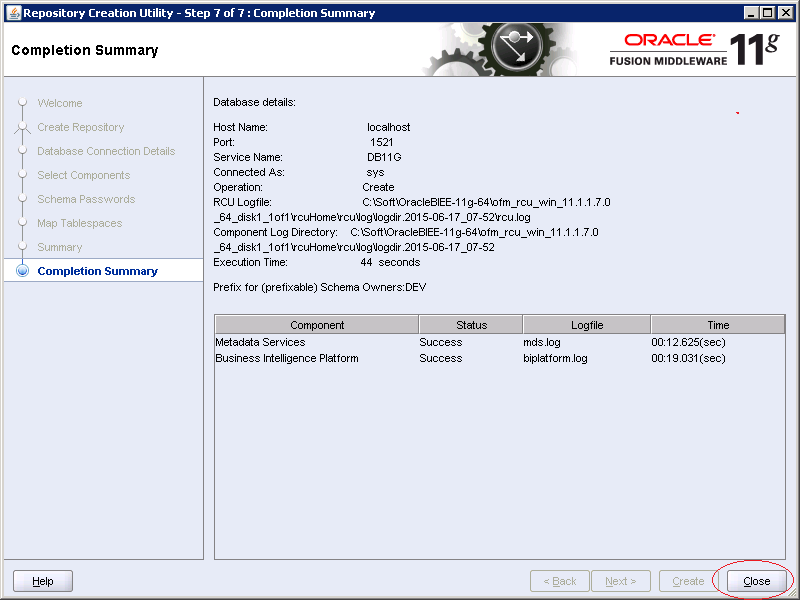Open the Schema Passwords step

point(86,199)
